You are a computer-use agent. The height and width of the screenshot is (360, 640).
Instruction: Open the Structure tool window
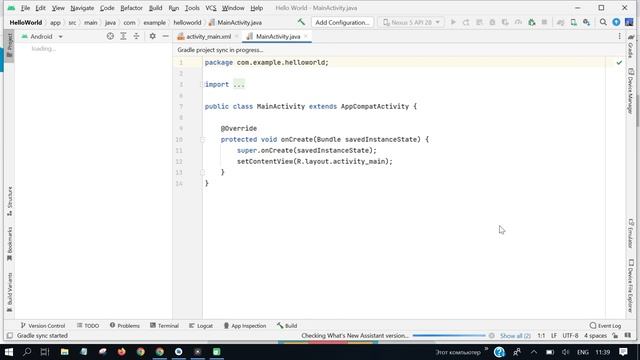point(9,201)
